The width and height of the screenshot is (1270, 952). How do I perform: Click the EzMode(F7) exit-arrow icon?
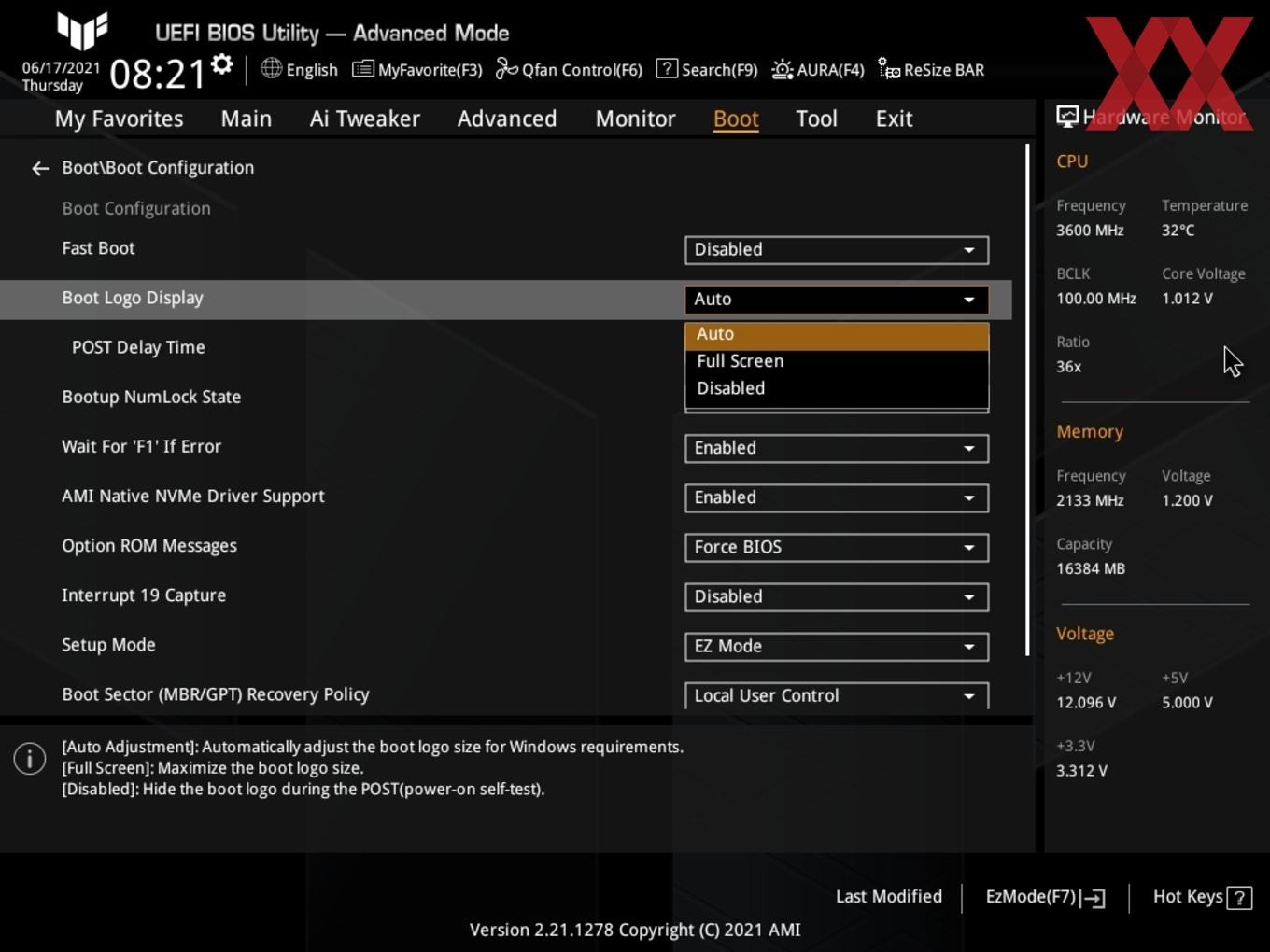pyautogui.click(x=1094, y=898)
